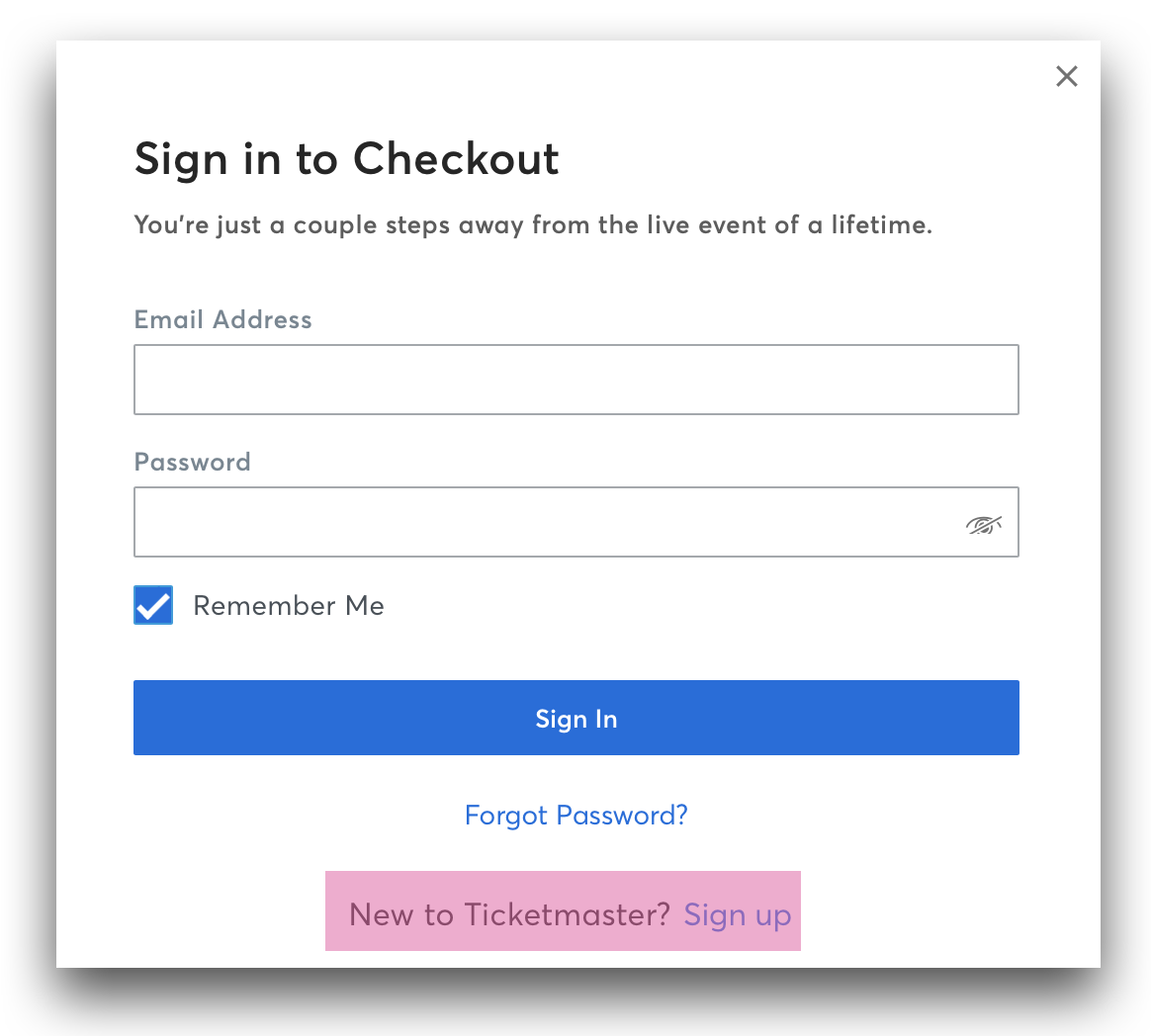Click the blue Sign In button
The image size is (1151, 1036).
point(576,718)
